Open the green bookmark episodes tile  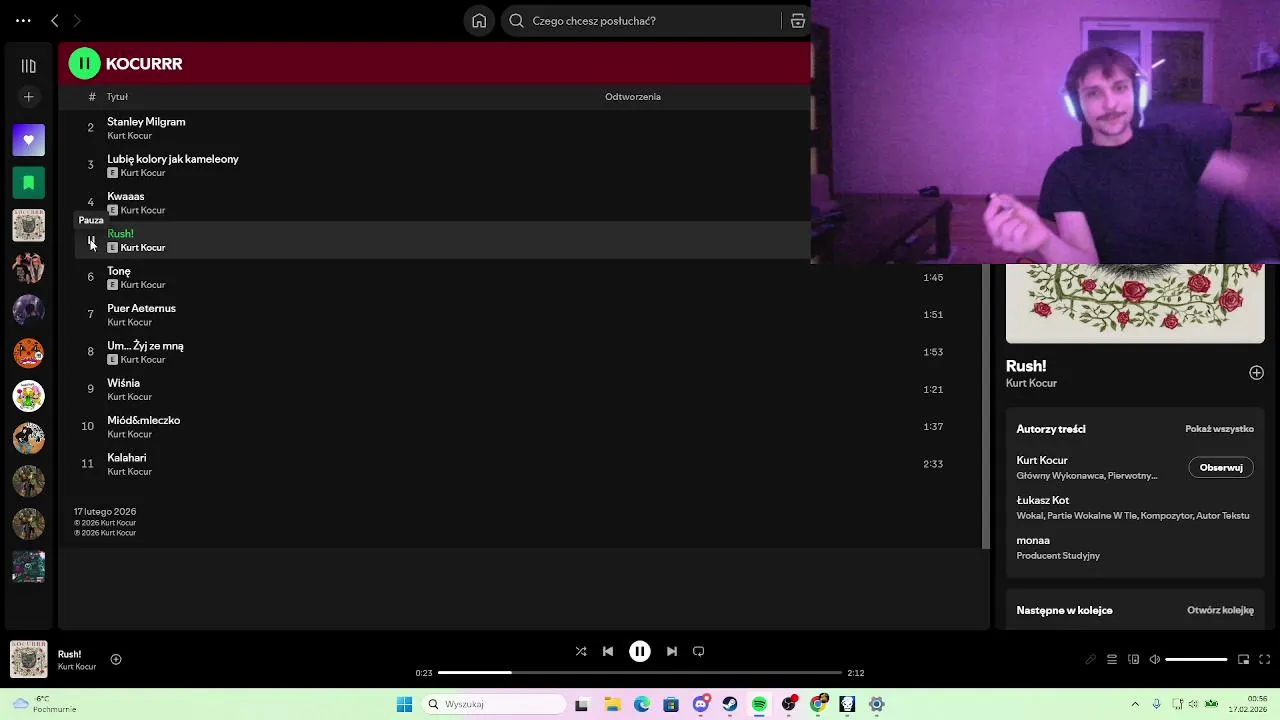tap(28, 182)
